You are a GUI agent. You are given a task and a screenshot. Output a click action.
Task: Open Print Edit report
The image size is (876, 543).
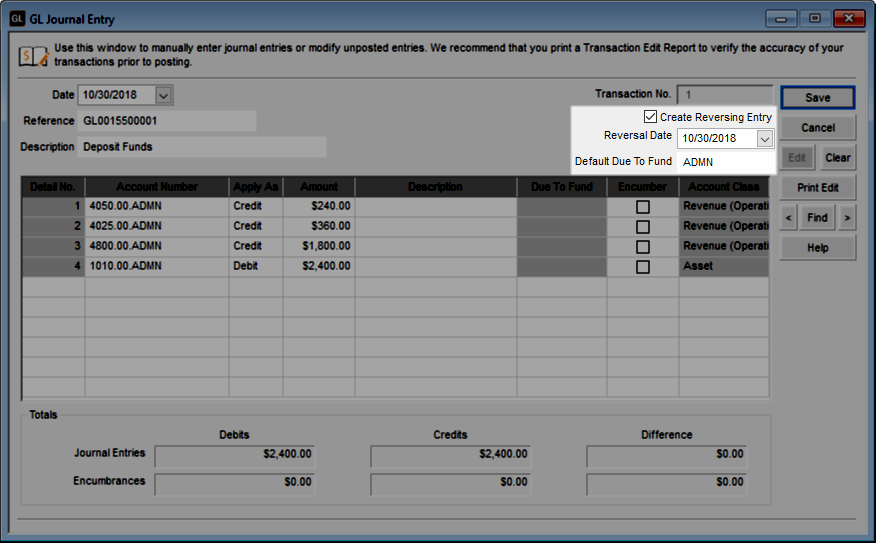[817, 187]
